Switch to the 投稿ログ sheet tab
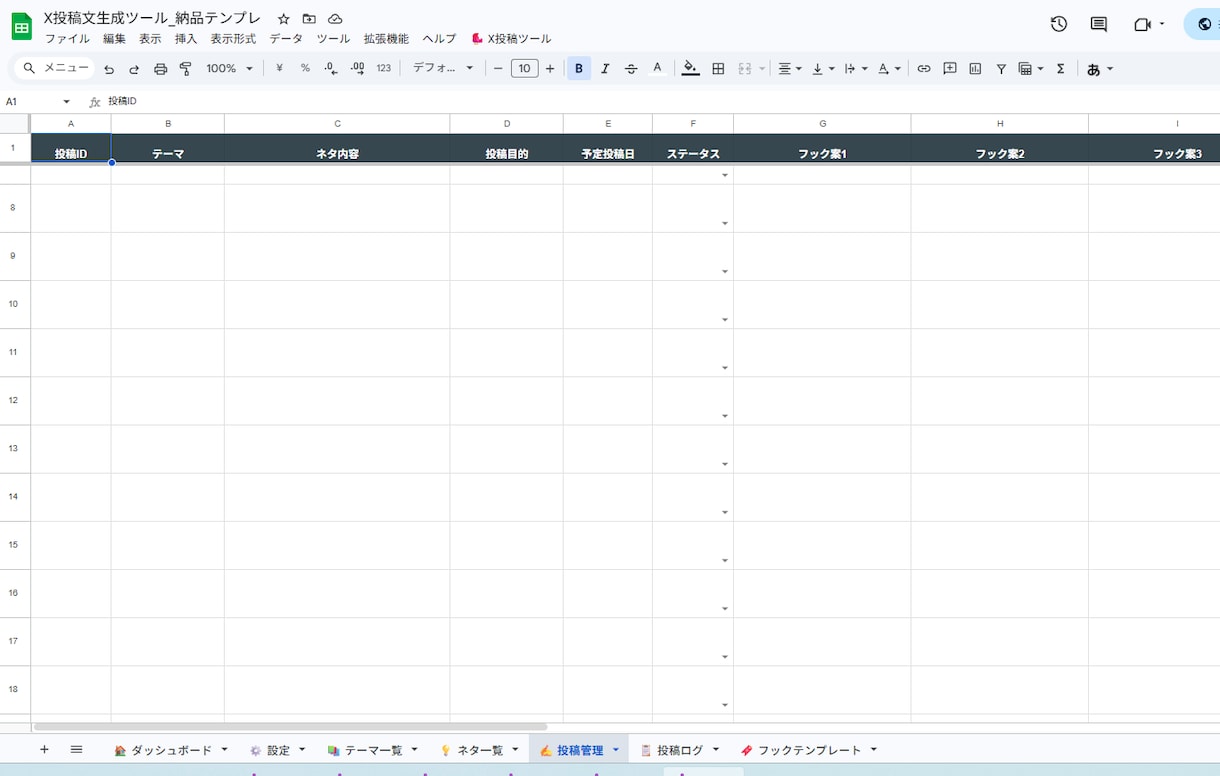The height and width of the screenshot is (776, 1220). (x=680, y=750)
